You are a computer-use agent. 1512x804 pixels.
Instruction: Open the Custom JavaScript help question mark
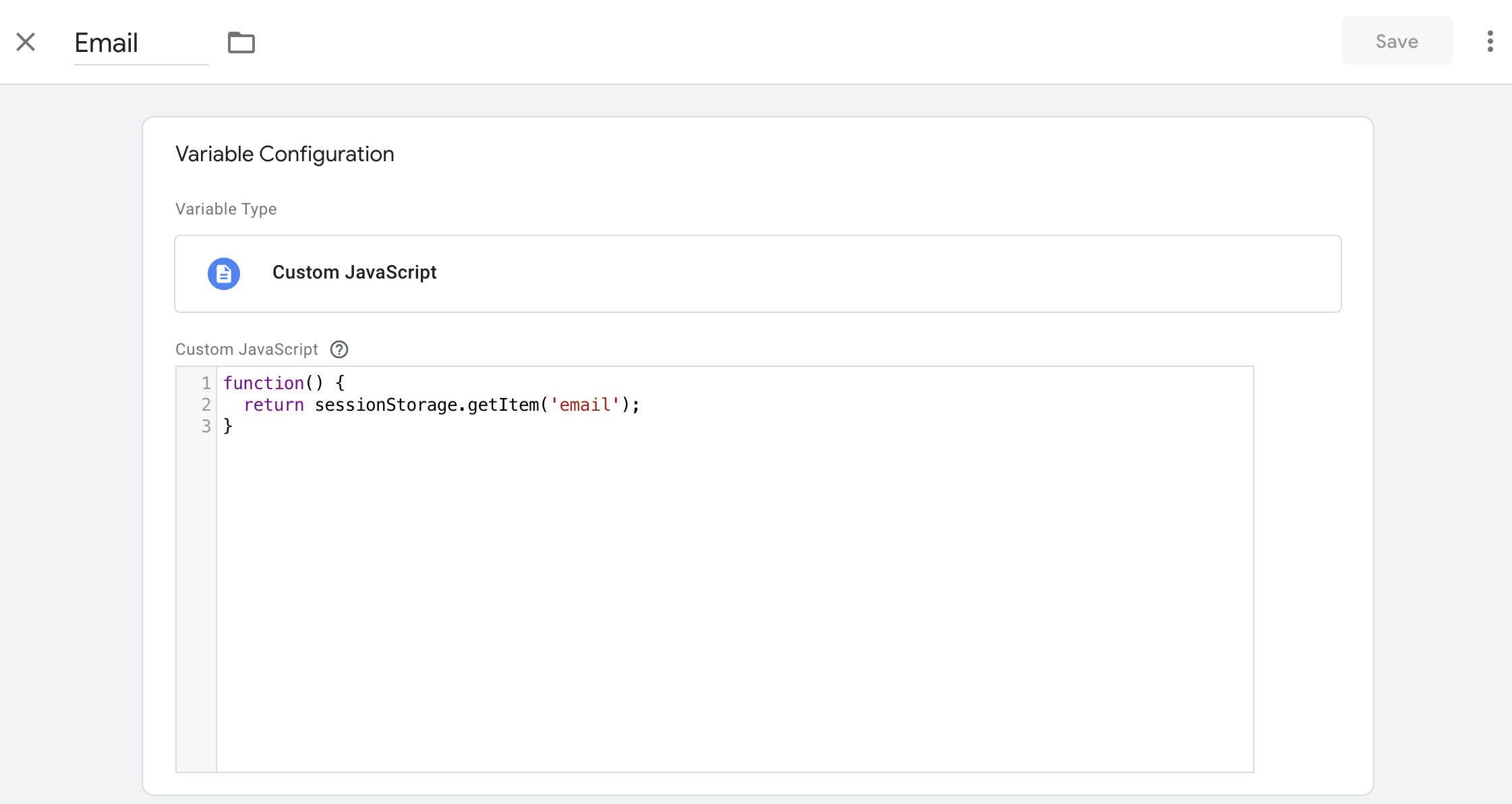339,349
